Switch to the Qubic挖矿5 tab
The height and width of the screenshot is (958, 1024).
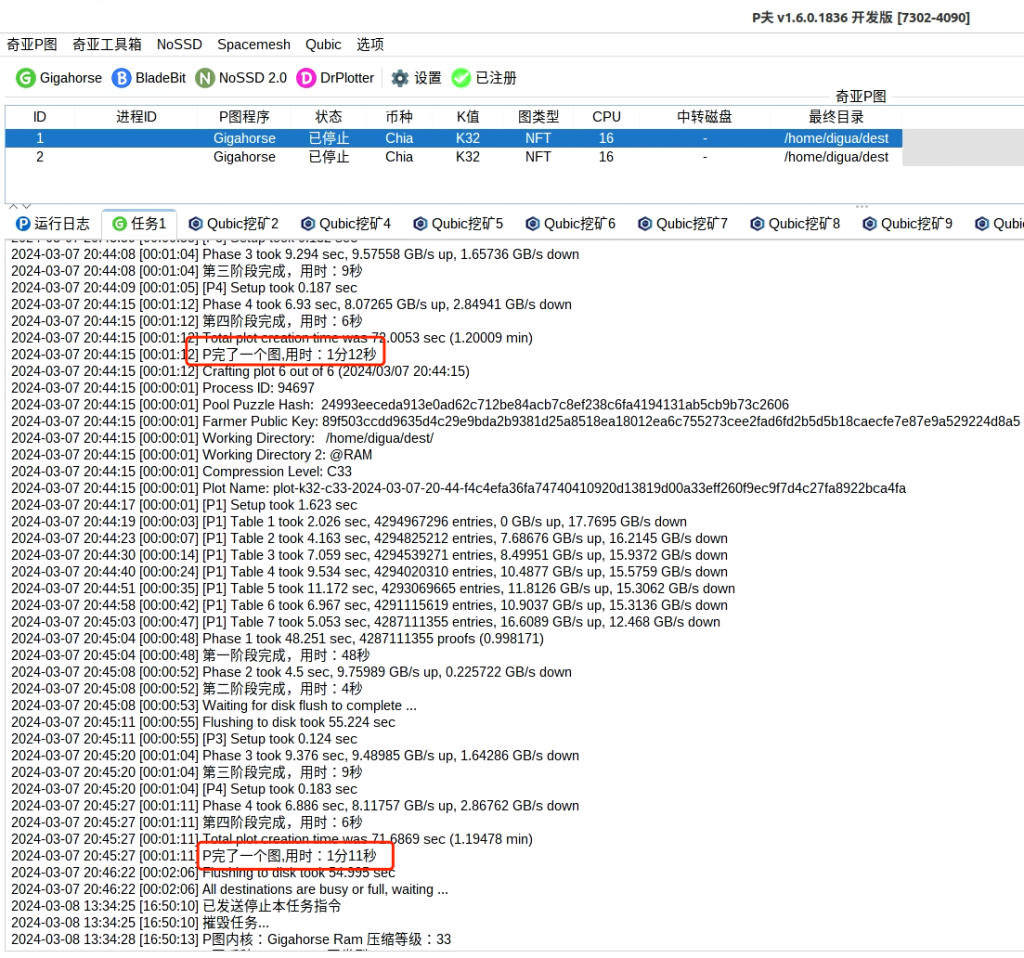point(458,224)
